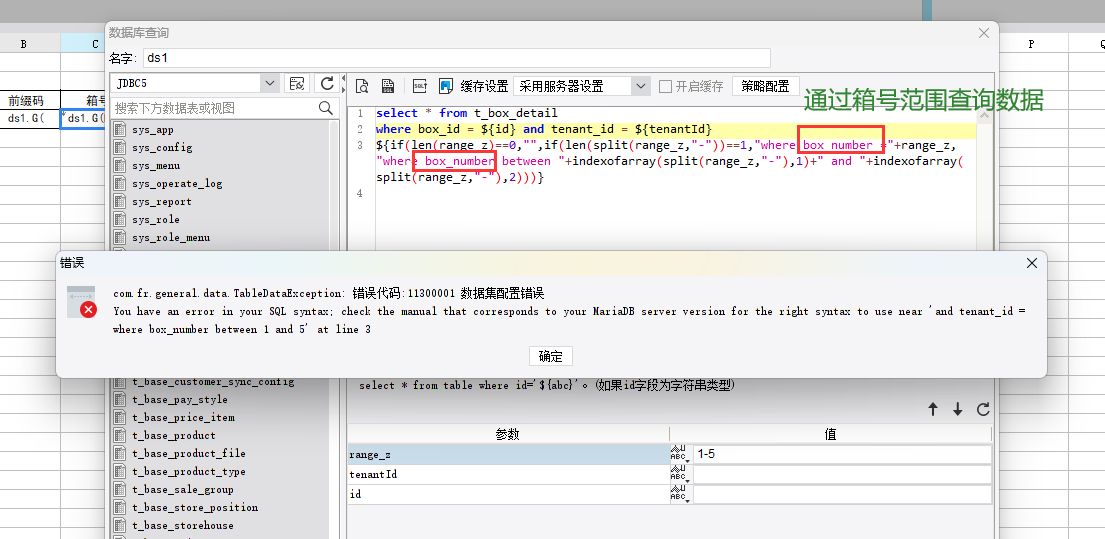1105x539 pixels.
Task: Select sys_operate_log table in the list
Action: pyautogui.click(x=177, y=184)
